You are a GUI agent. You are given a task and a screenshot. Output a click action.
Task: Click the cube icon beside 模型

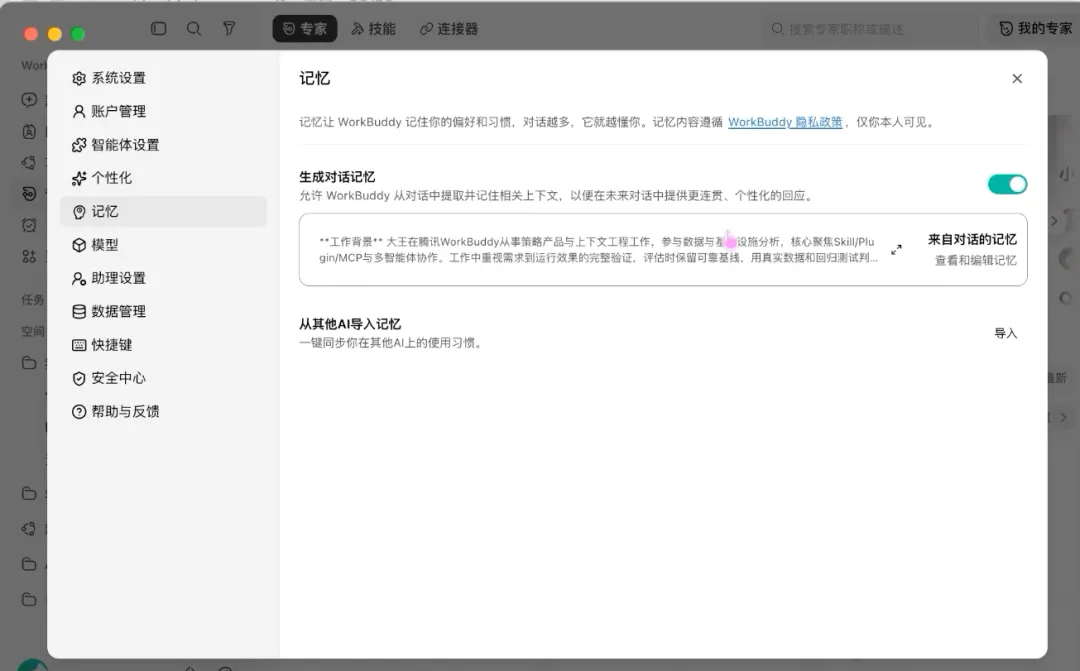click(x=79, y=245)
